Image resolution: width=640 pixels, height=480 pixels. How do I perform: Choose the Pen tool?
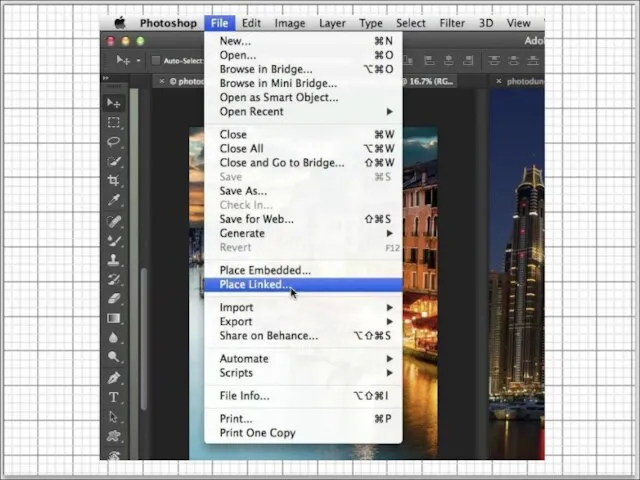[x=114, y=377]
